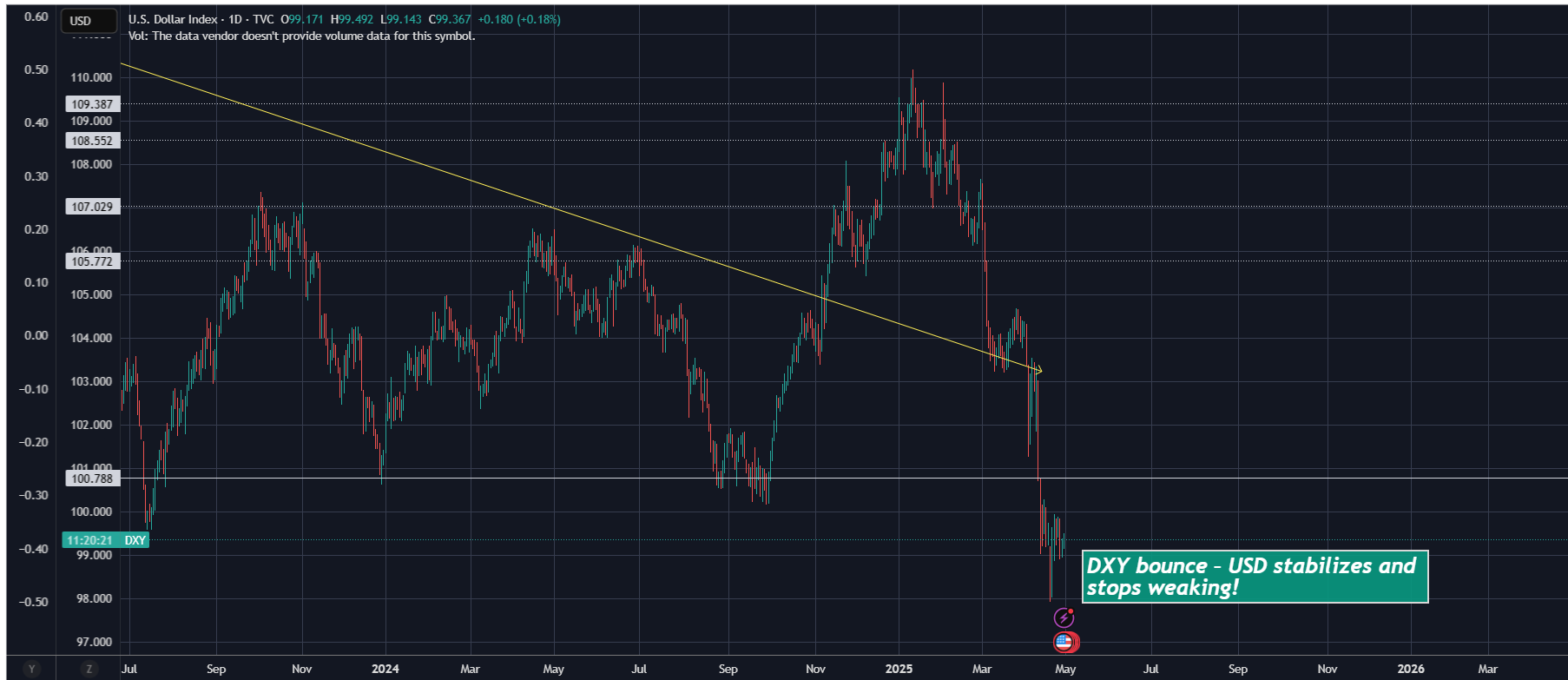Click the 108.000 price scale value
Screen dimensions: 1568x680
point(92,164)
